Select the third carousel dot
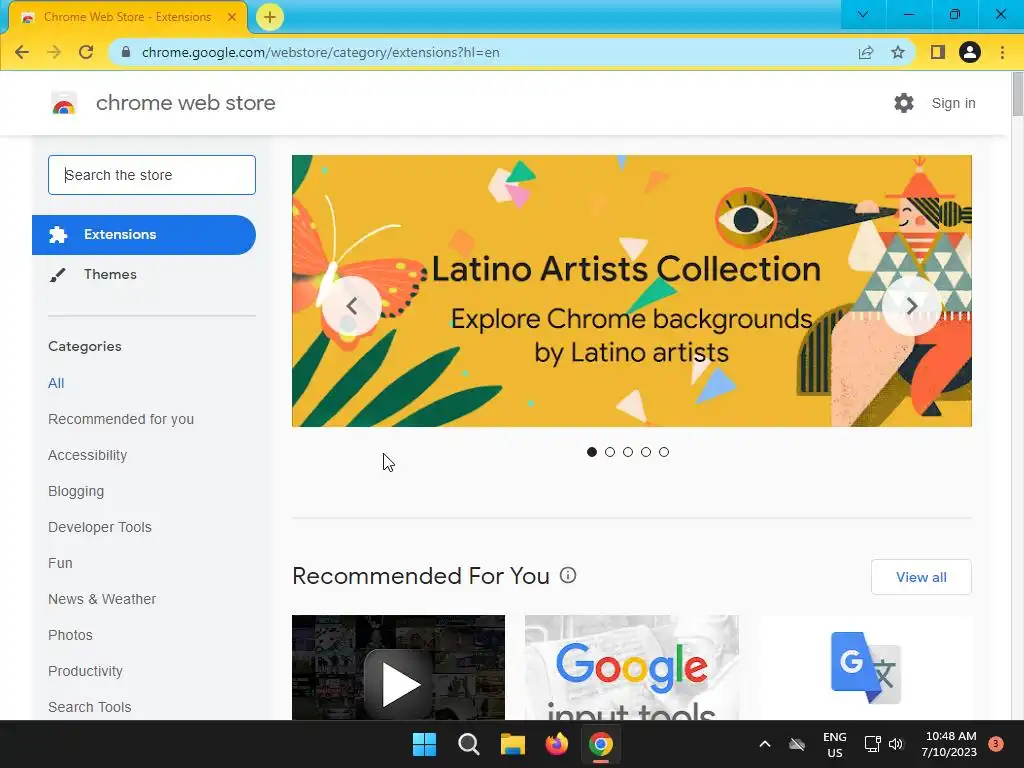1024x768 pixels. tap(628, 452)
